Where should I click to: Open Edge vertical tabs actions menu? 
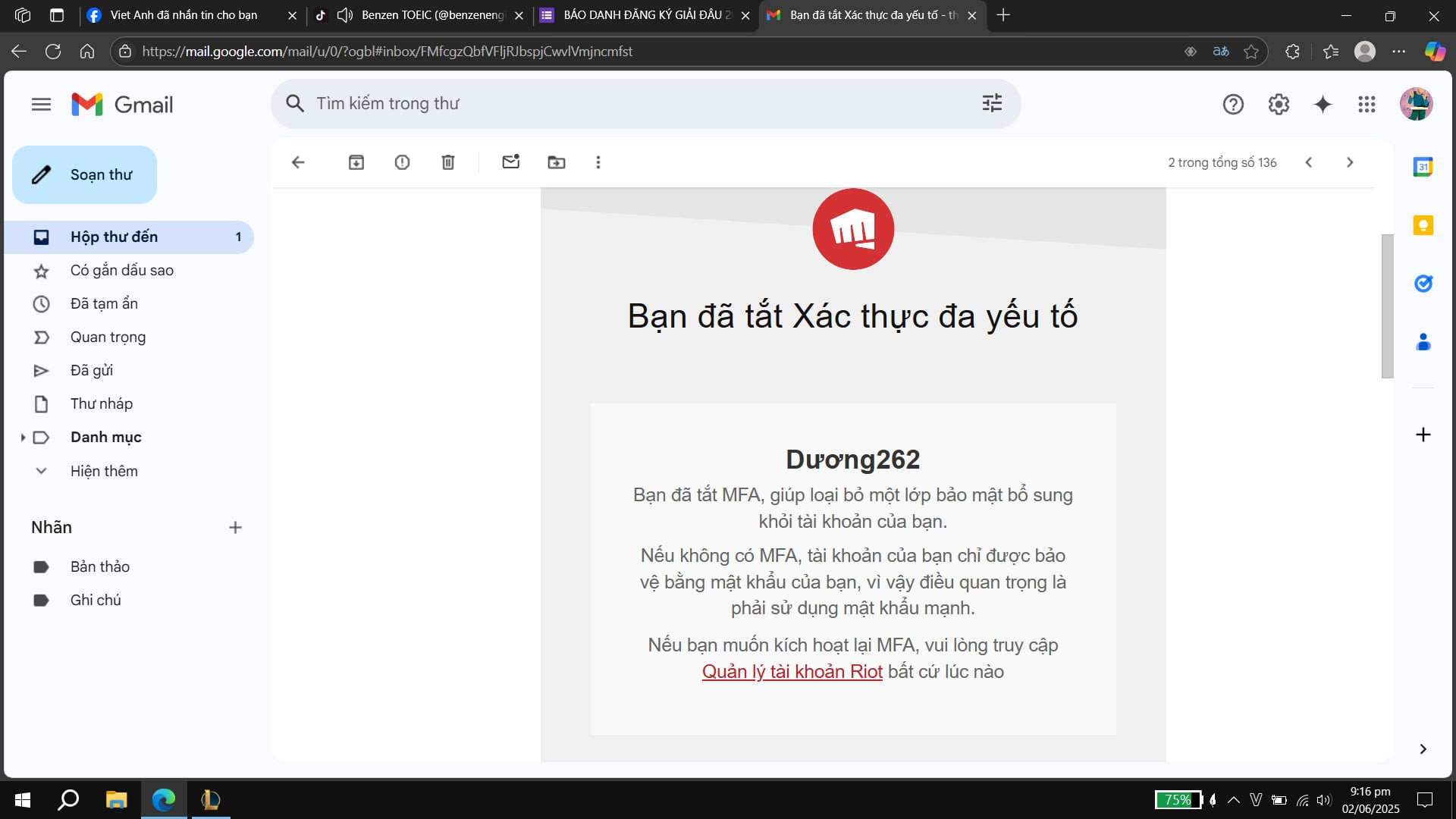(x=57, y=15)
